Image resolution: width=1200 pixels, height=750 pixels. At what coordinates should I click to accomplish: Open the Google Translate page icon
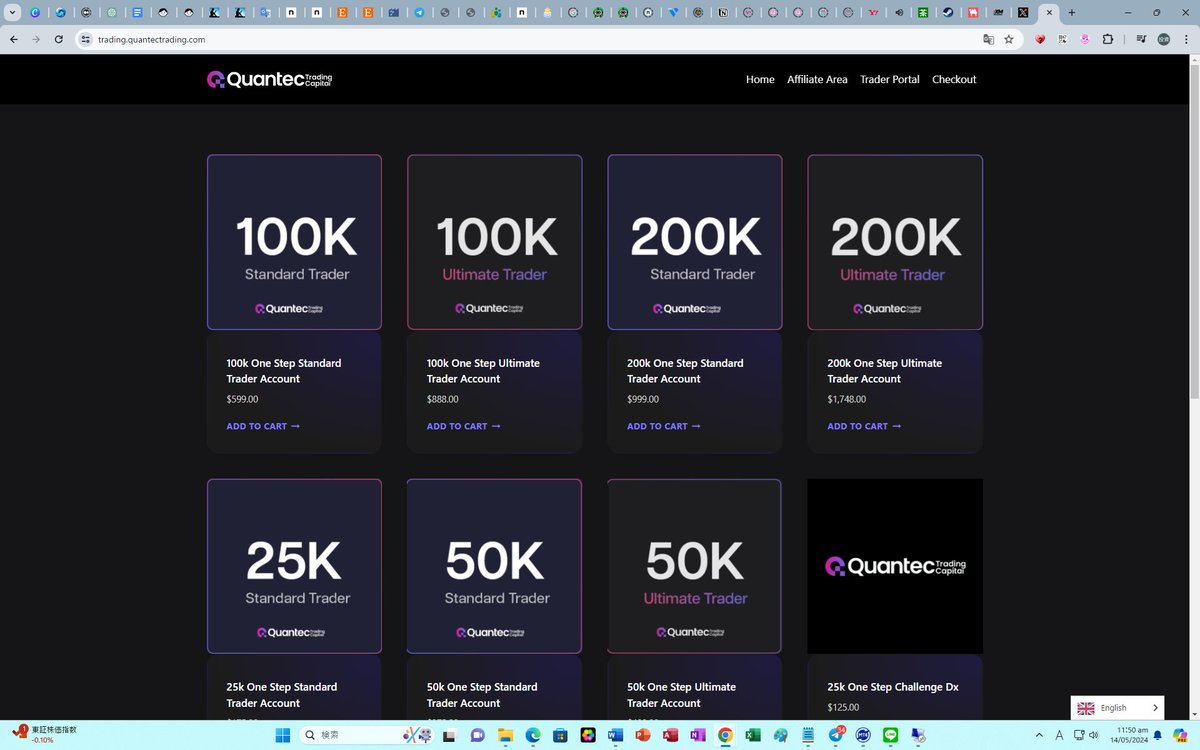click(x=988, y=39)
